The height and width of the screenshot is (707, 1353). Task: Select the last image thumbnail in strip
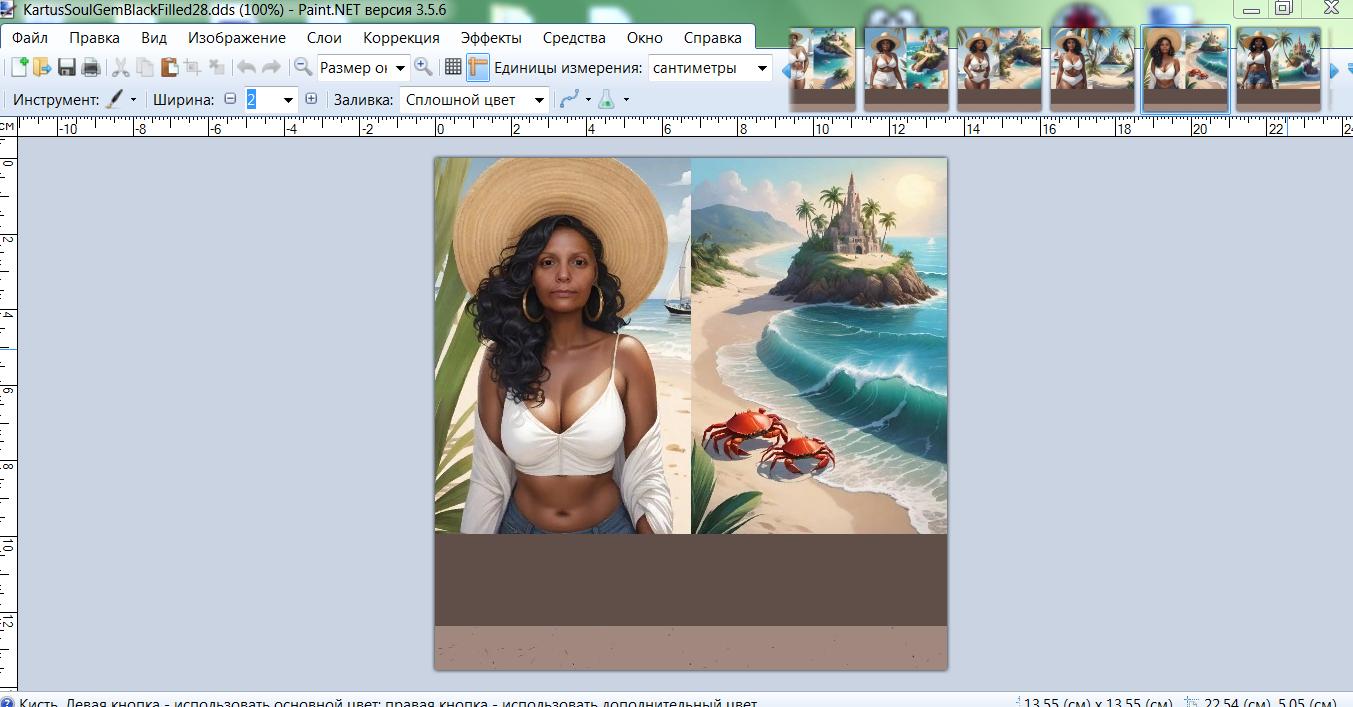pyautogui.click(x=1278, y=67)
